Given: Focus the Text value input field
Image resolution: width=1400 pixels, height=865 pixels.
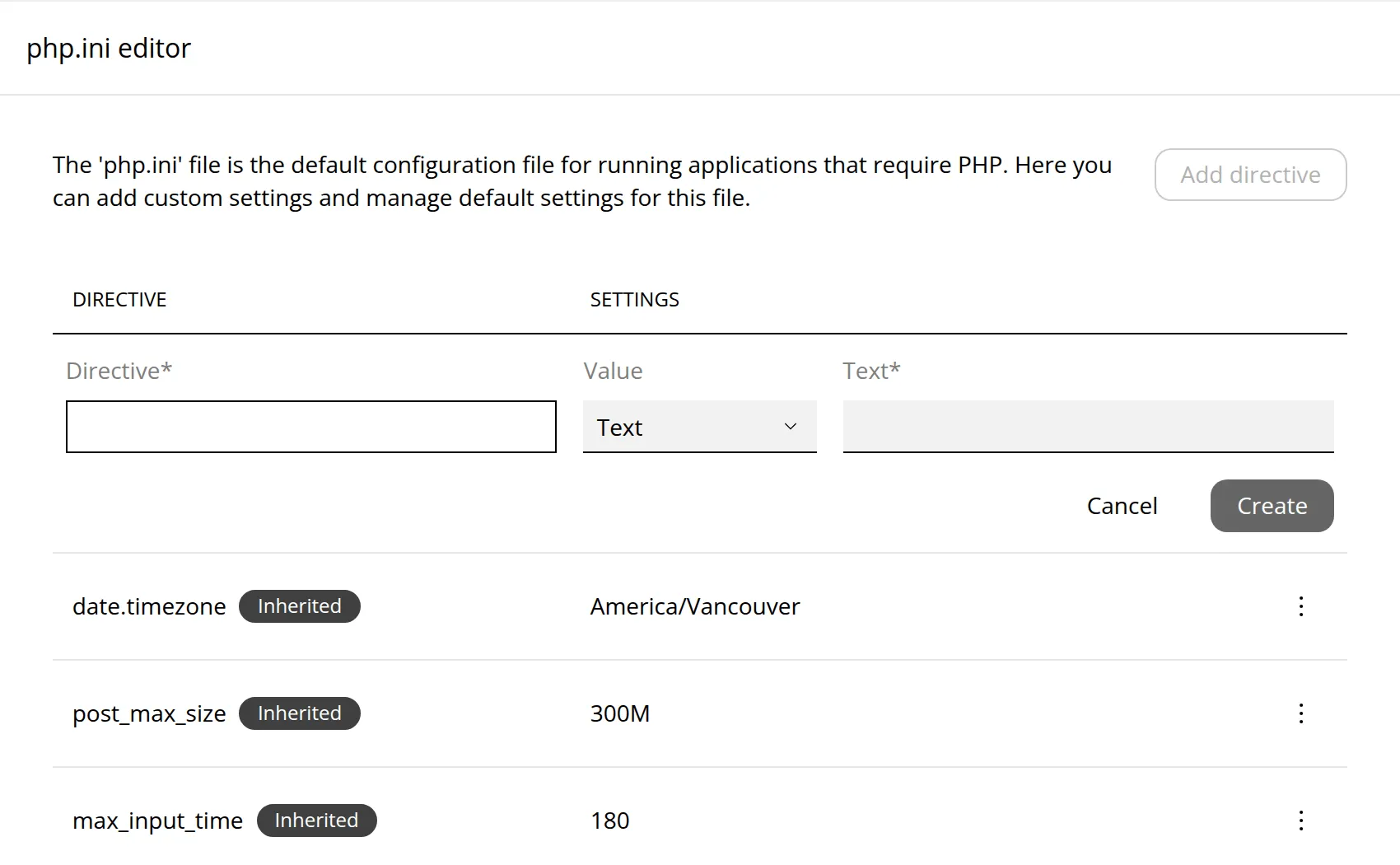Looking at the screenshot, I should coord(1089,427).
